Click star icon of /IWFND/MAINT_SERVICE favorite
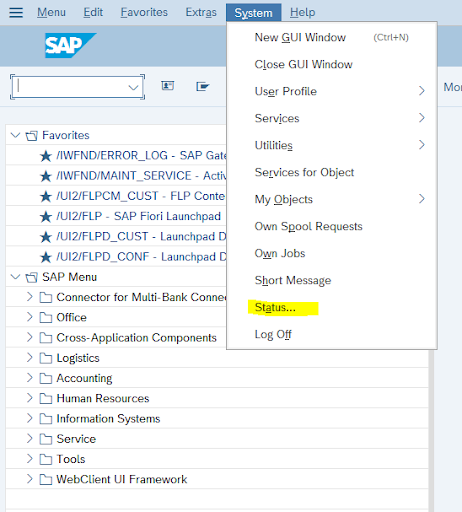462x512 pixels. pyautogui.click(x=46, y=176)
